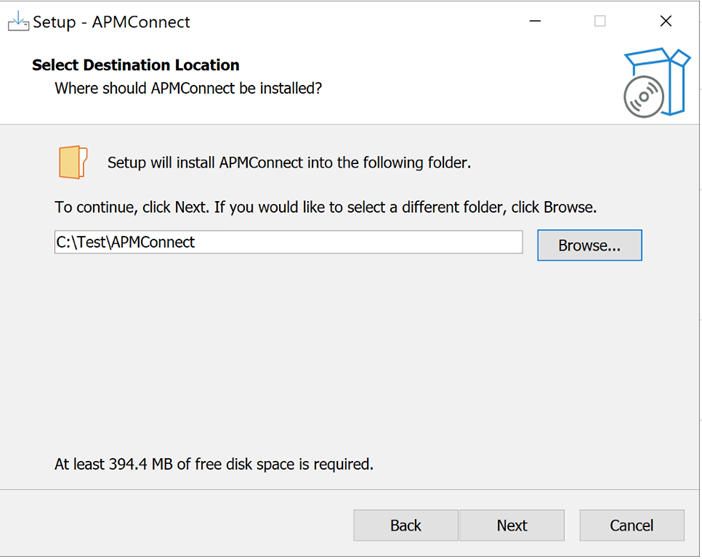
Task: Close the APMConnect Setup window
Action: coord(666,21)
